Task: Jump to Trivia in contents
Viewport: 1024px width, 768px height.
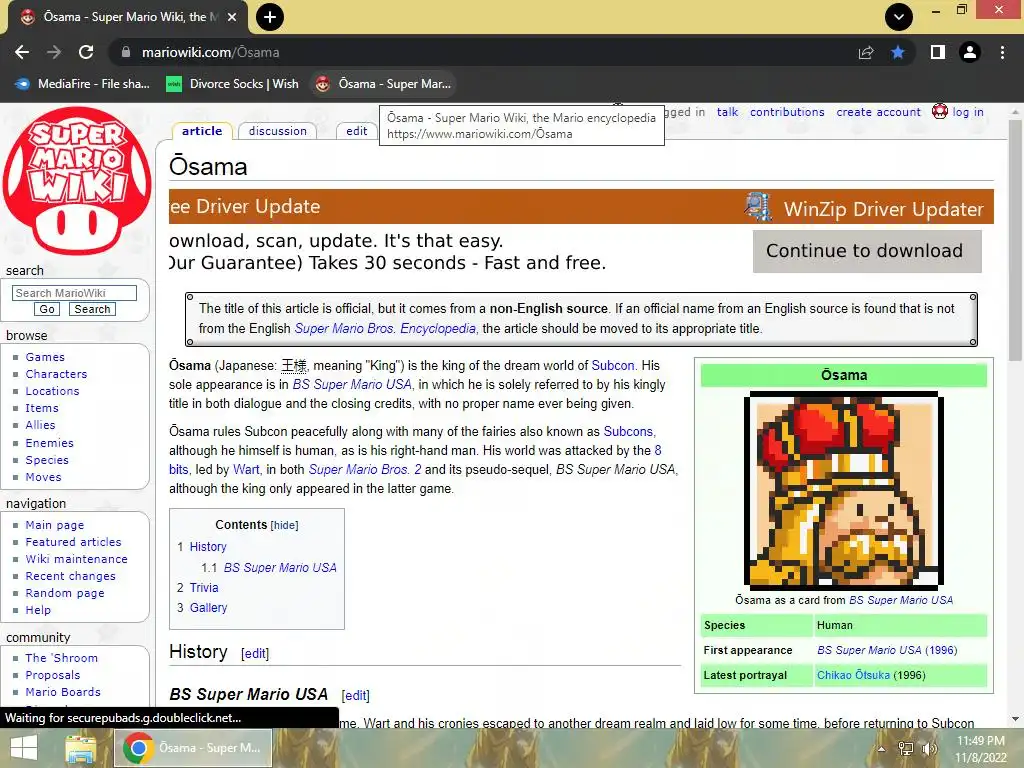Action: pos(204,588)
